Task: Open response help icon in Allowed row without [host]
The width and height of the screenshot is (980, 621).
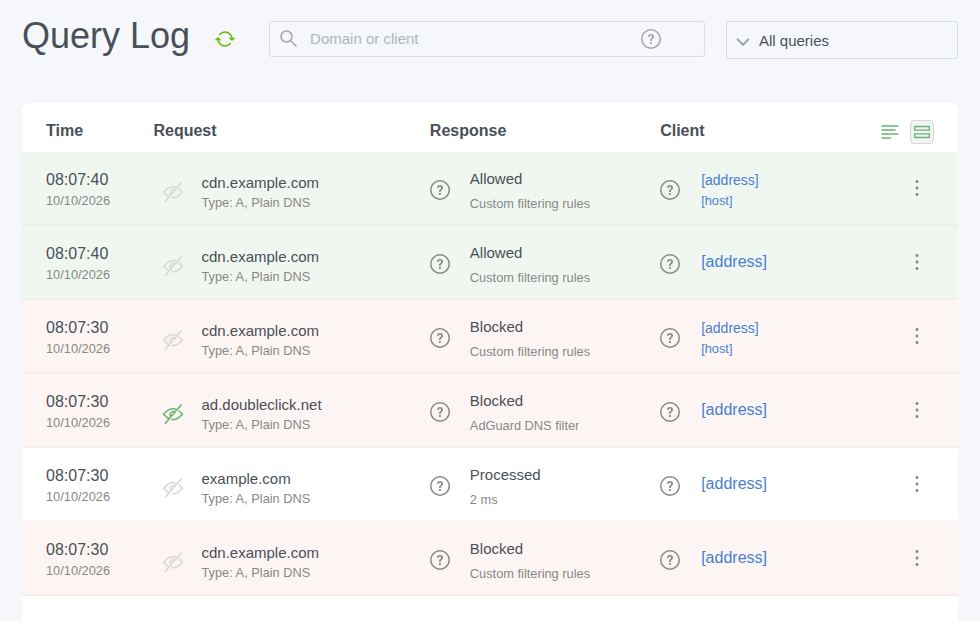Action: click(440, 264)
